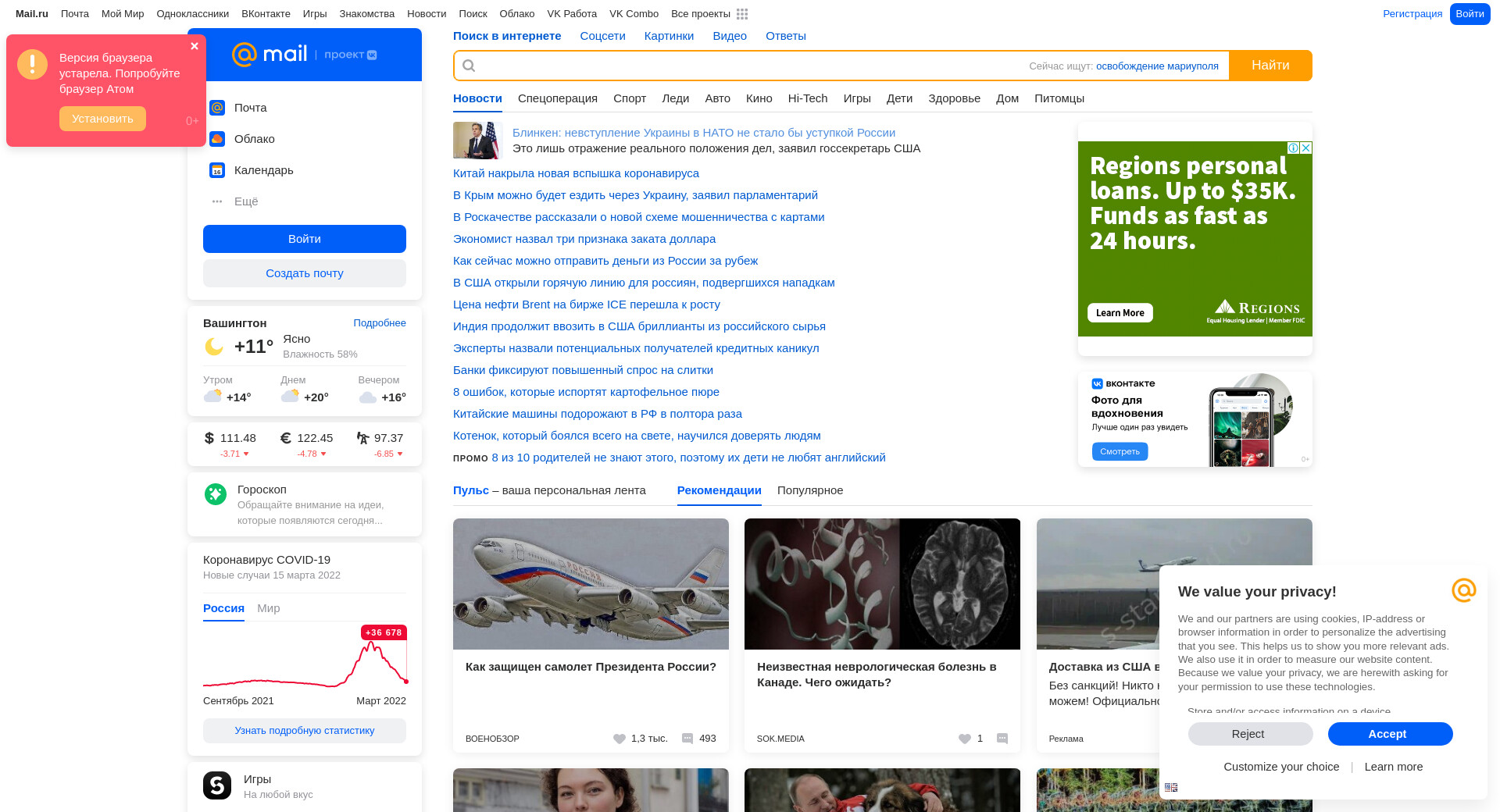Close the Regions ad with X icon
Screen dimensions: 1500x812
click(x=1305, y=148)
